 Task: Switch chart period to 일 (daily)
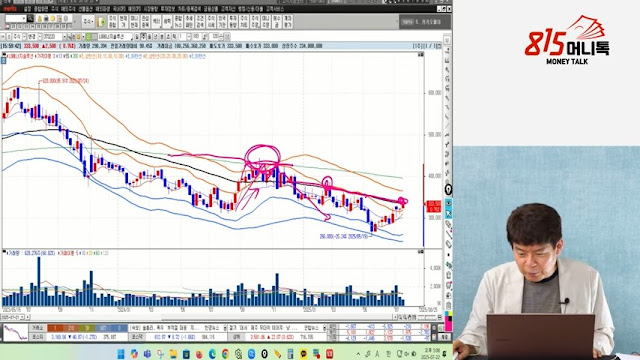137,37
